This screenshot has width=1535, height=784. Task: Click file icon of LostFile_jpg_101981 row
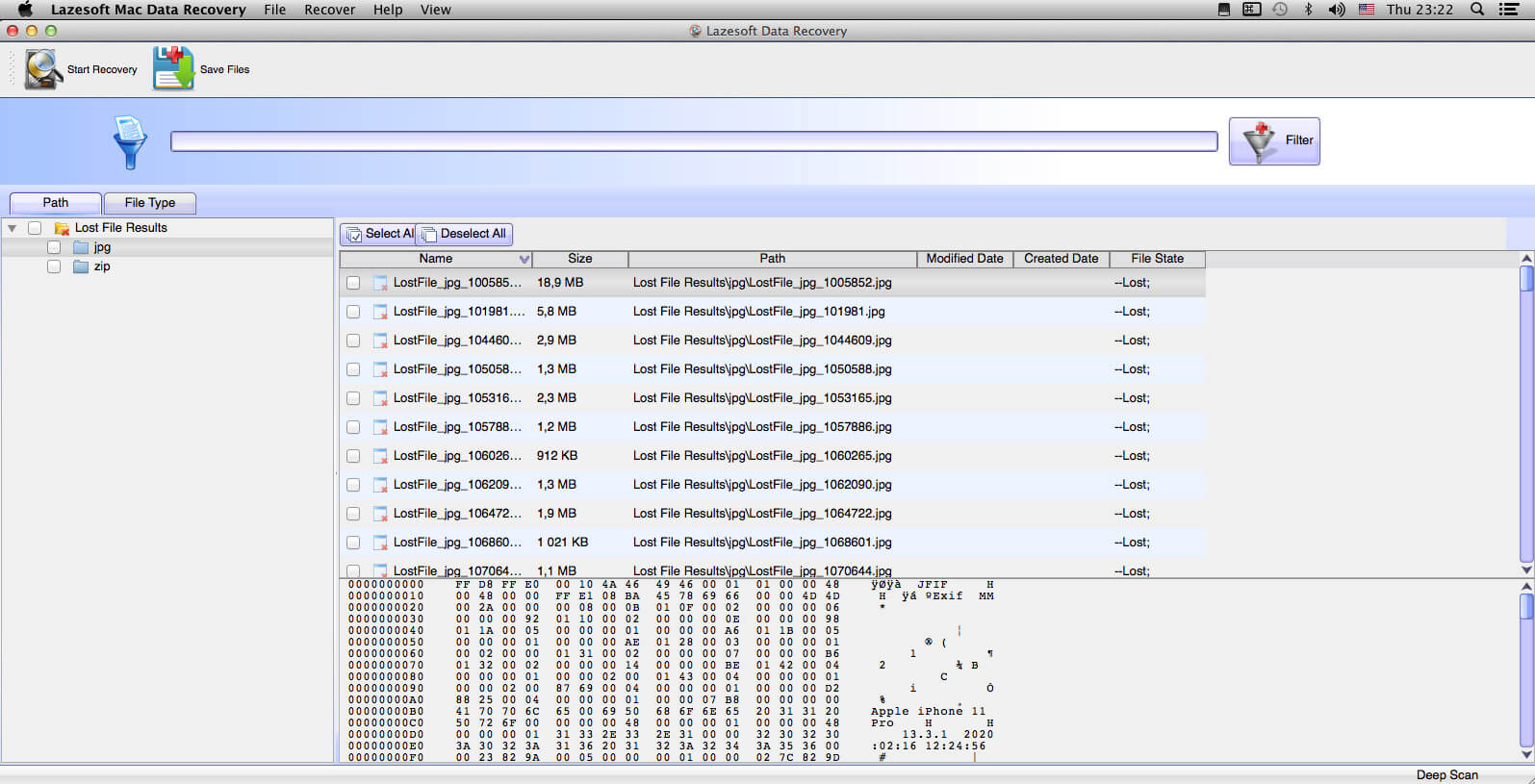pos(380,312)
